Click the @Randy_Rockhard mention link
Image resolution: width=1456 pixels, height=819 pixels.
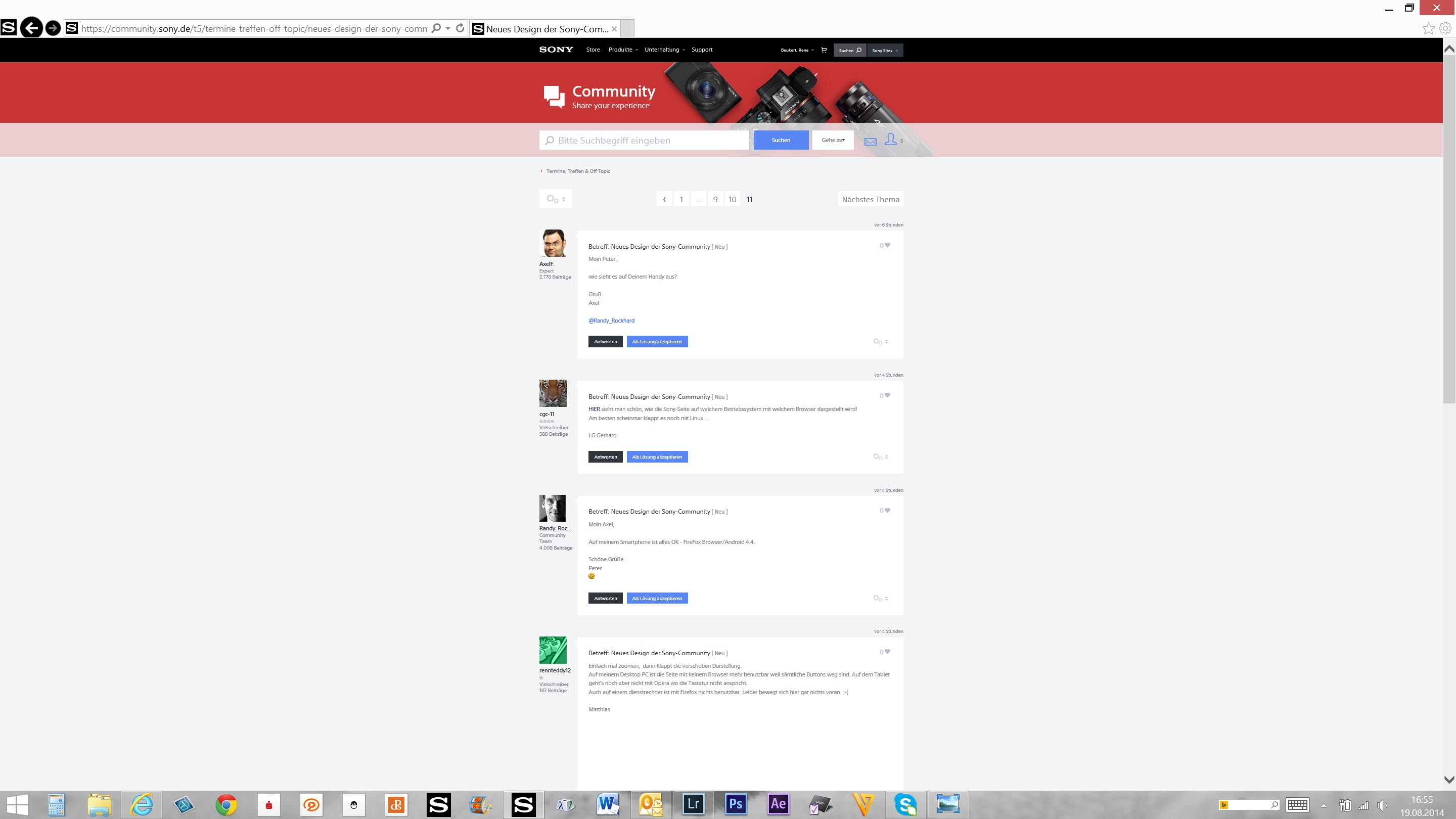611,321
